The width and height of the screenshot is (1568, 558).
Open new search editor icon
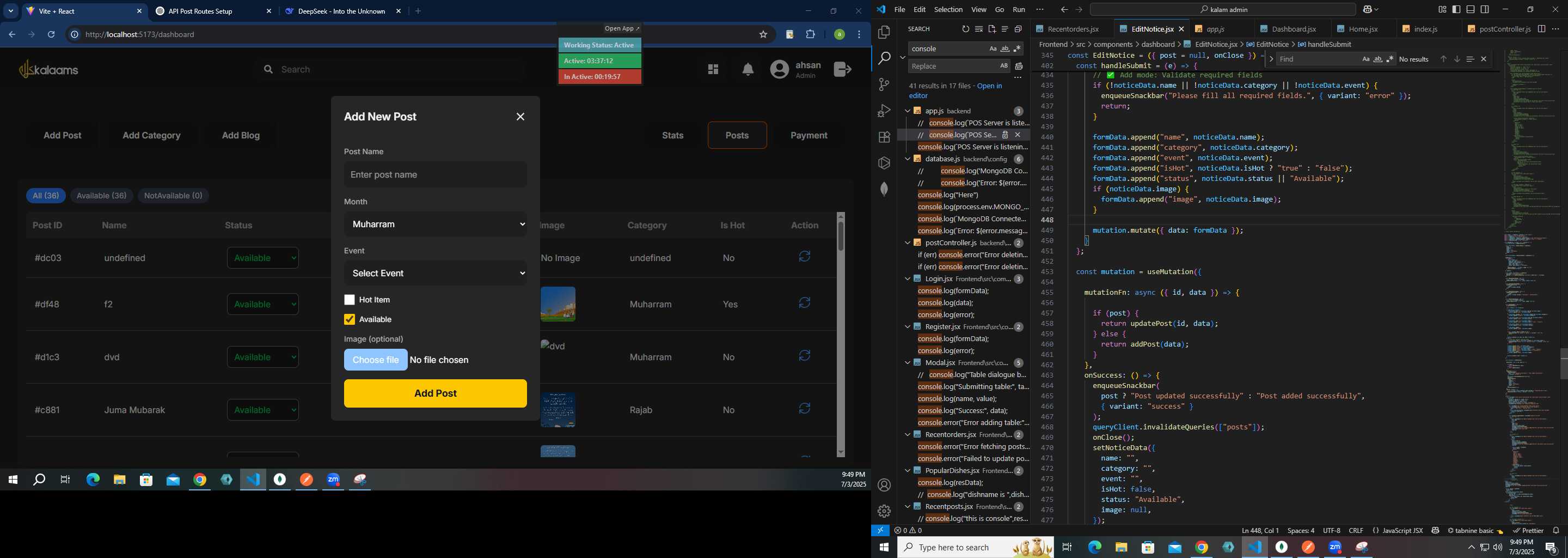point(991,29)
